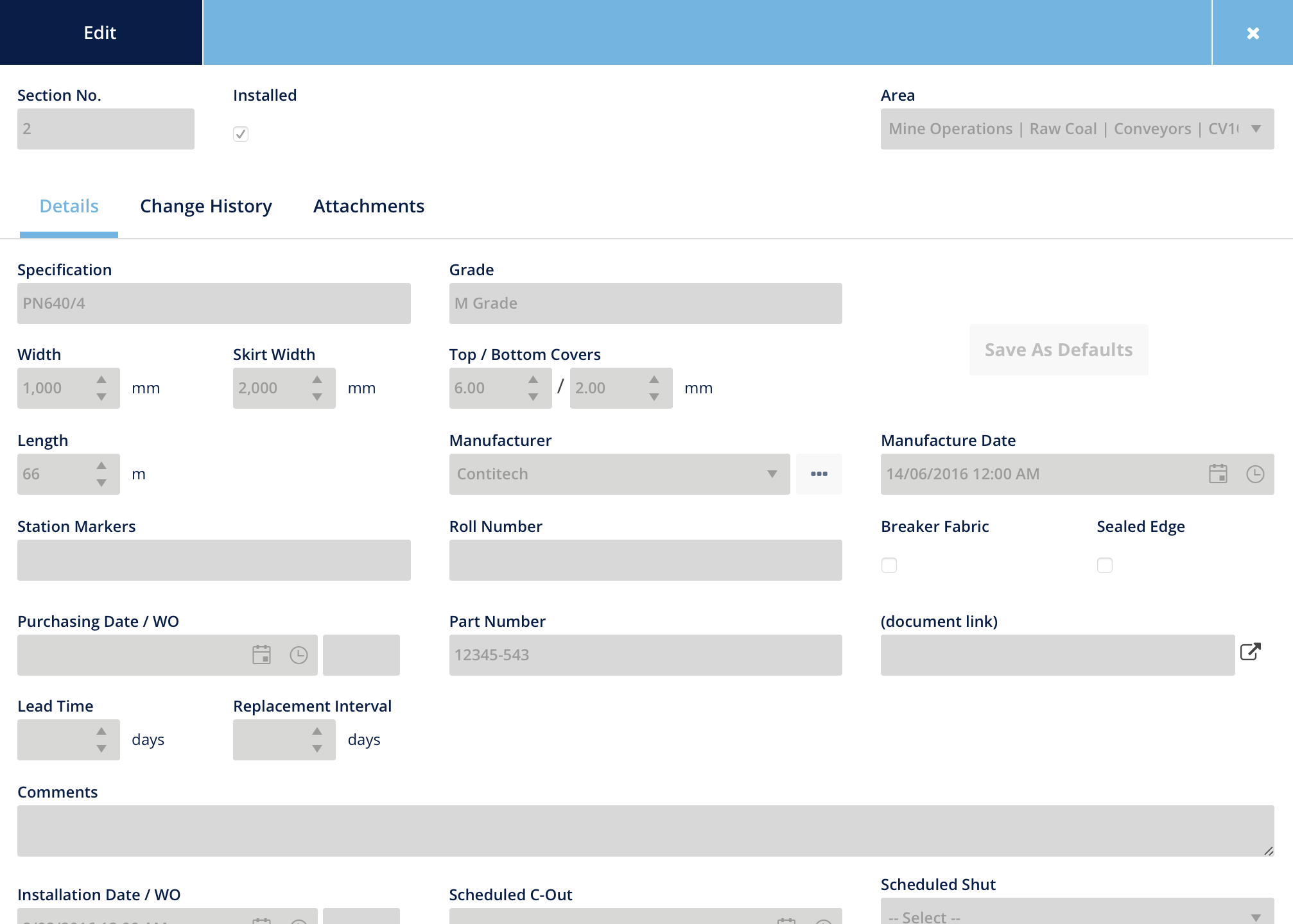Open the document link external icon
1293x924 pixels.
(1251, 651)
